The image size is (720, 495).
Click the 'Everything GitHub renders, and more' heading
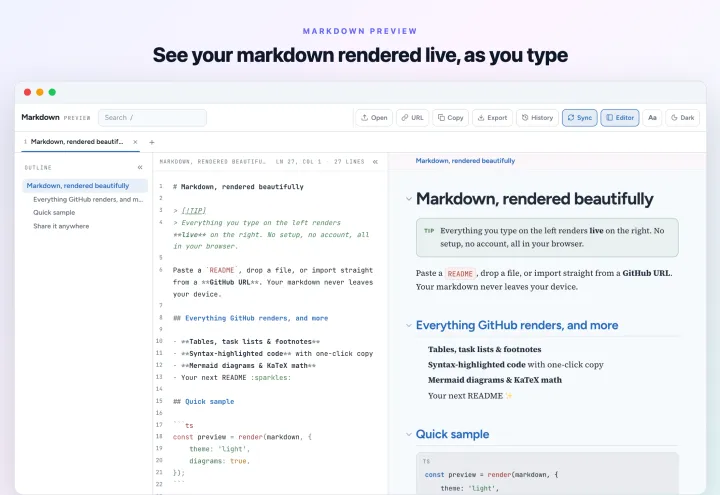click(x=517, y=325)
